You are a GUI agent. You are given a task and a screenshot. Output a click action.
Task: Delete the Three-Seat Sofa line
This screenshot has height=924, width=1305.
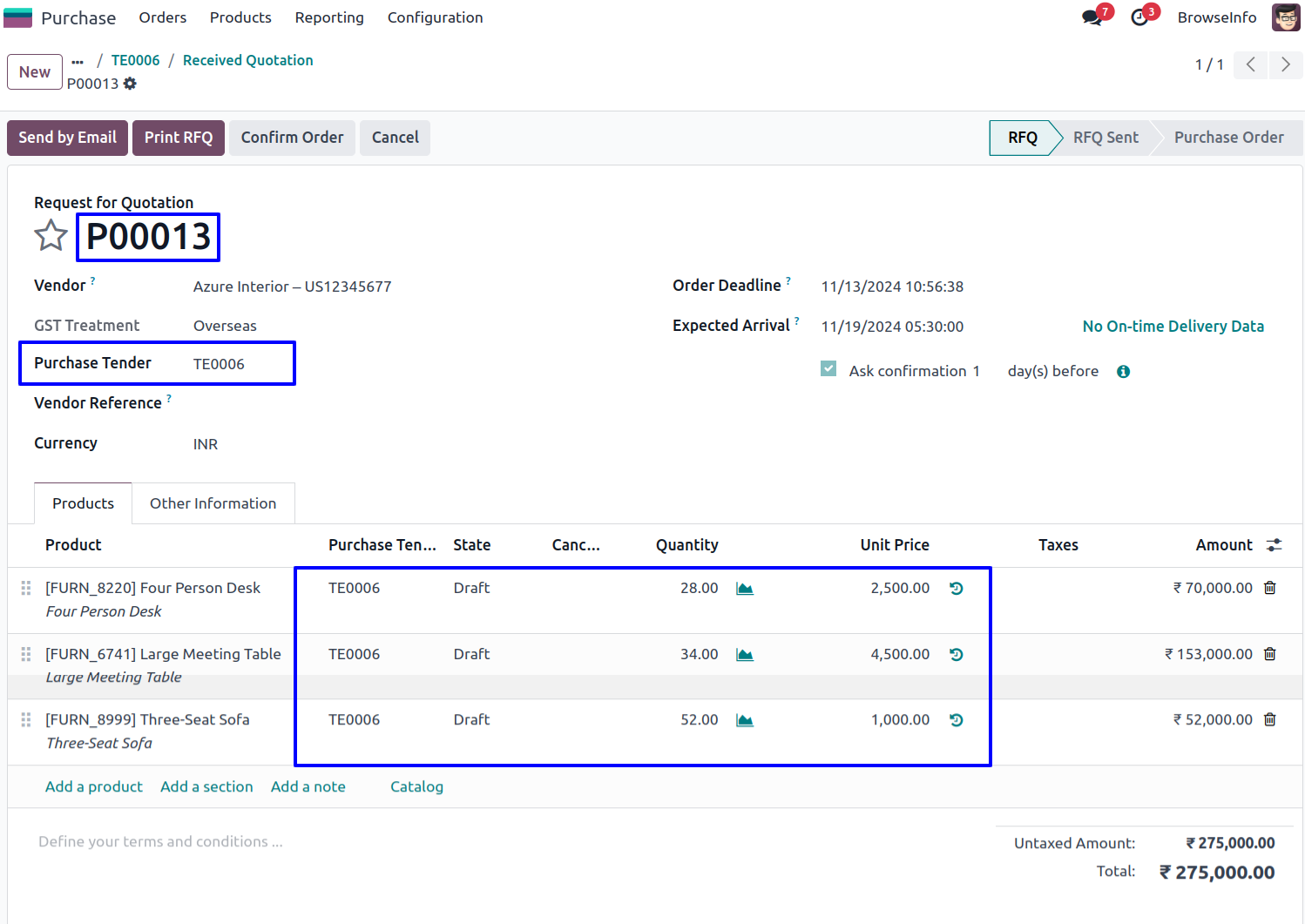pyautogui.click(x=1269, y=719)
